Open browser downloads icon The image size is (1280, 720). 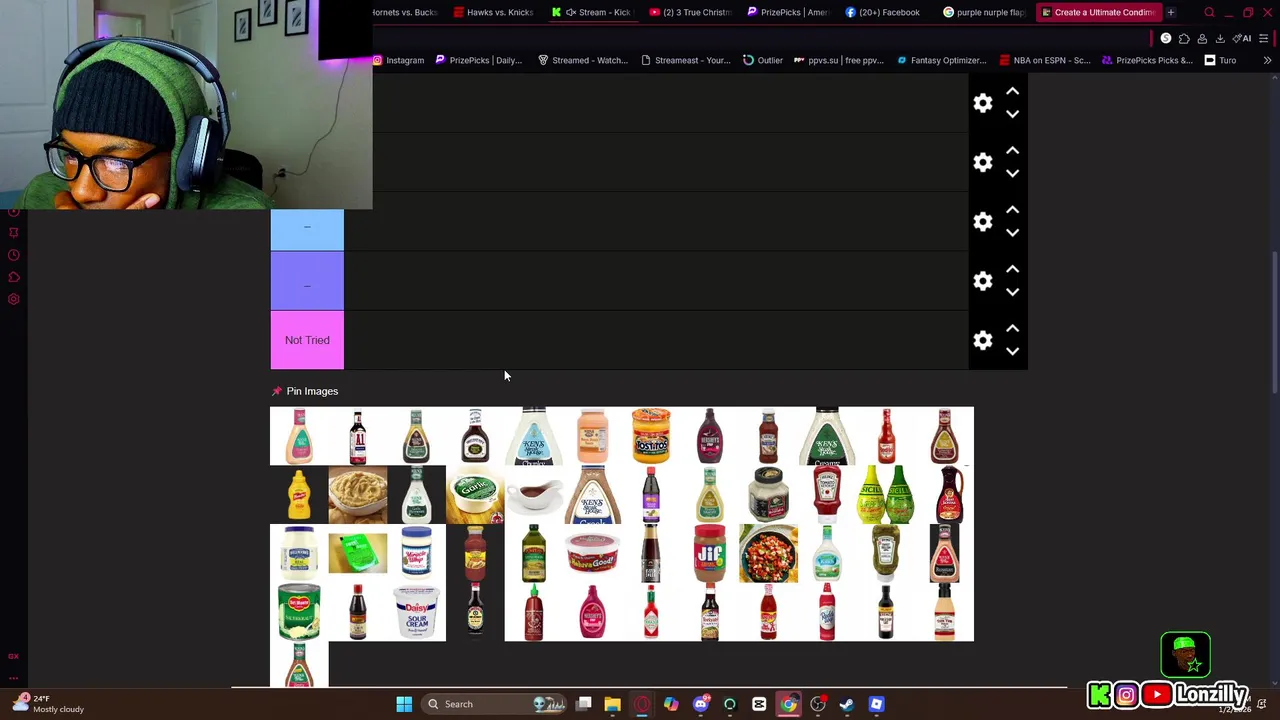(x=1220, y=38)
